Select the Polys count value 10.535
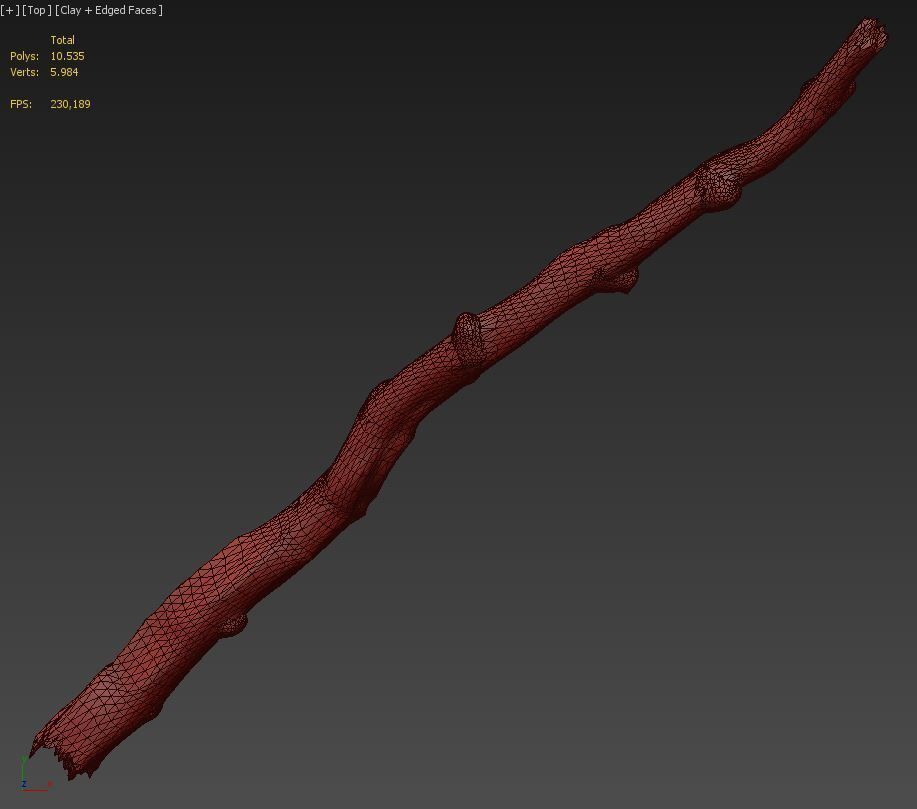This screenshot has height=809, width=917. tap(67, 56)
